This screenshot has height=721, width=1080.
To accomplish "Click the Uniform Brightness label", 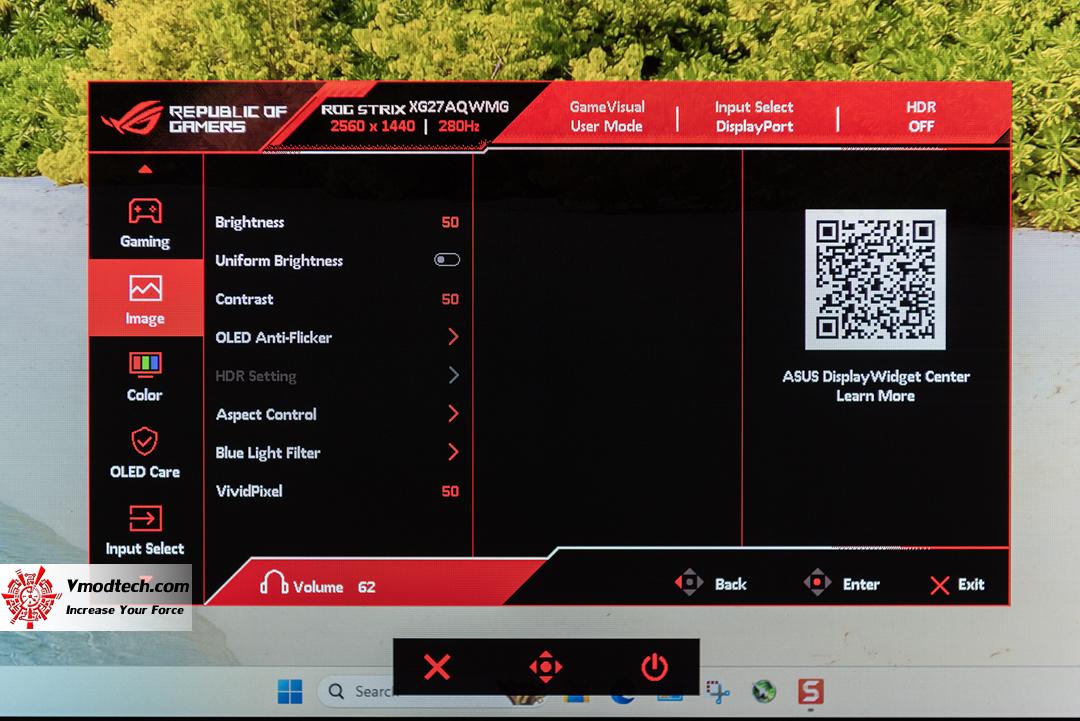I will click(279, 260).
